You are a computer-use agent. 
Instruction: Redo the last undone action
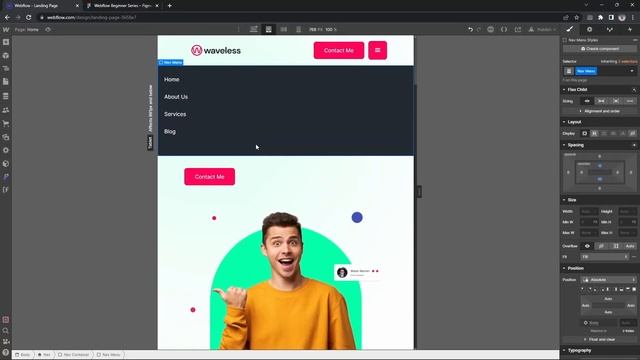click(479, 29)
